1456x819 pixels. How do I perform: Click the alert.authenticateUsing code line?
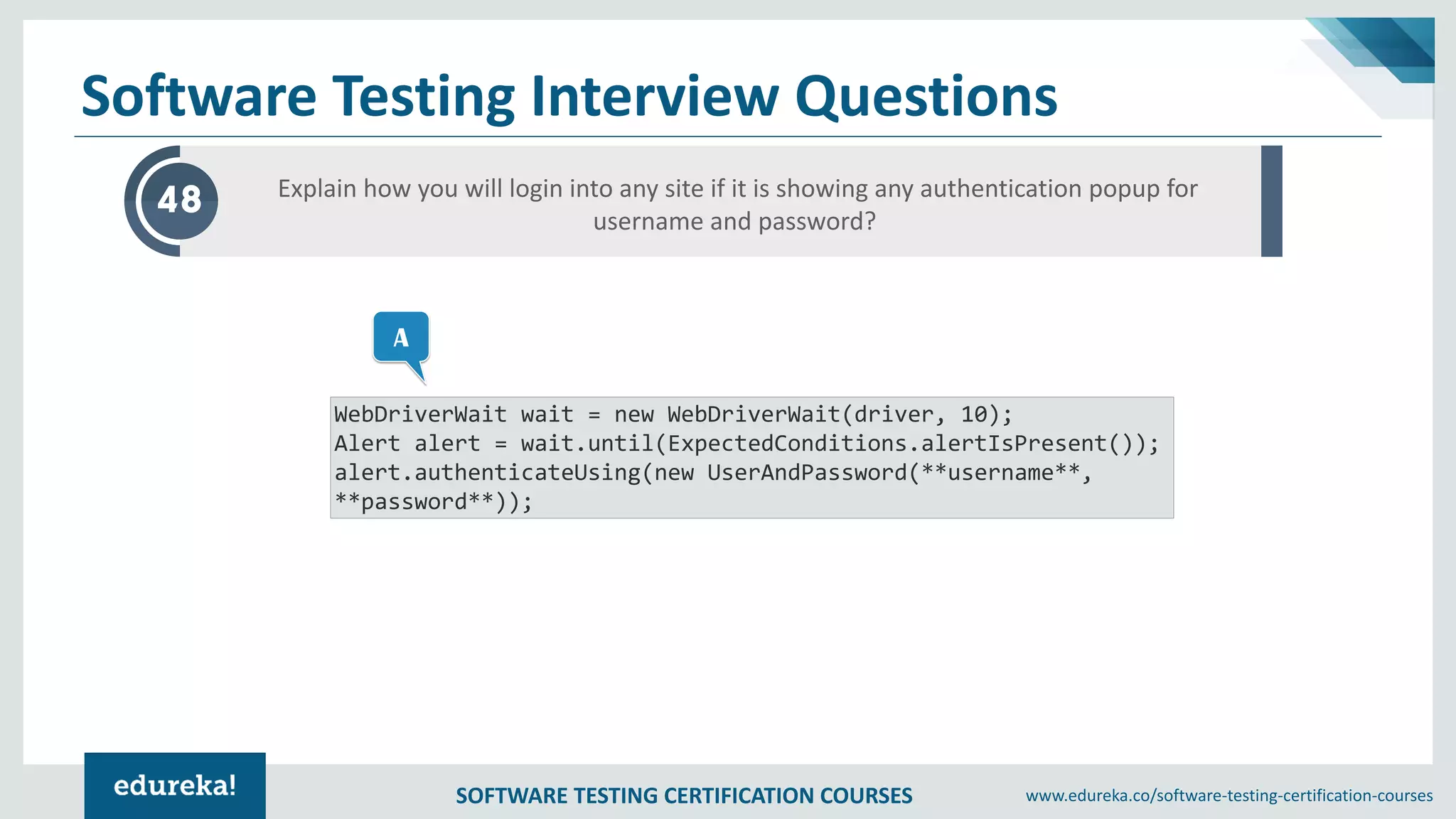(x=713, y=473)
